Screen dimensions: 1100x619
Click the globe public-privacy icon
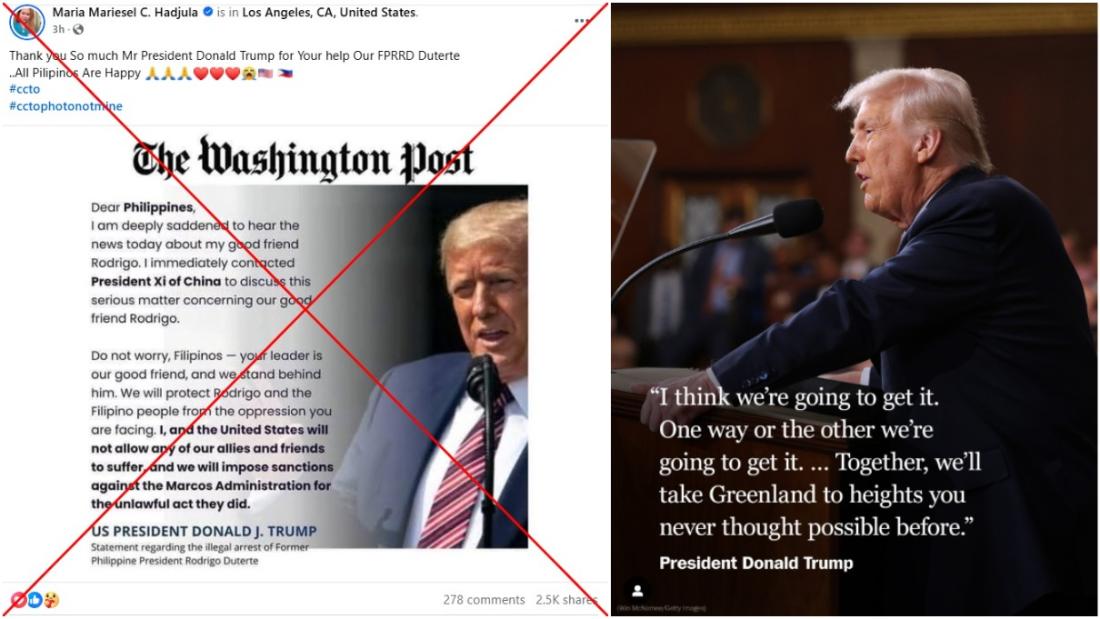click(x=78, y=29)
